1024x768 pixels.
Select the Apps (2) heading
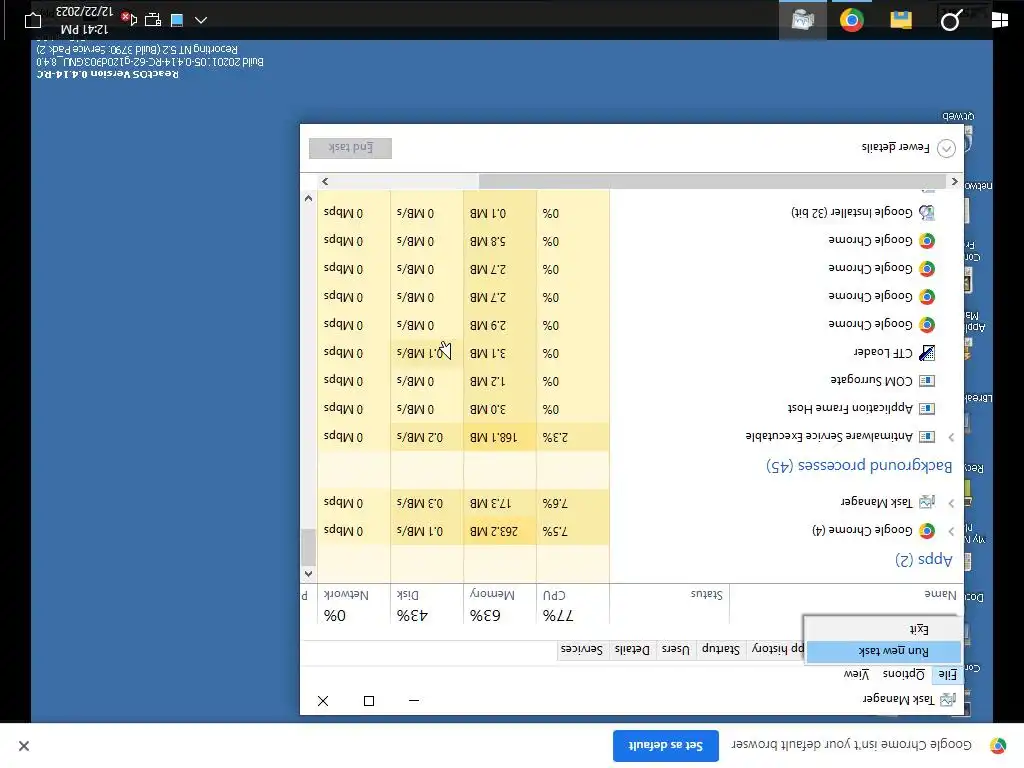tap(923, 560)
